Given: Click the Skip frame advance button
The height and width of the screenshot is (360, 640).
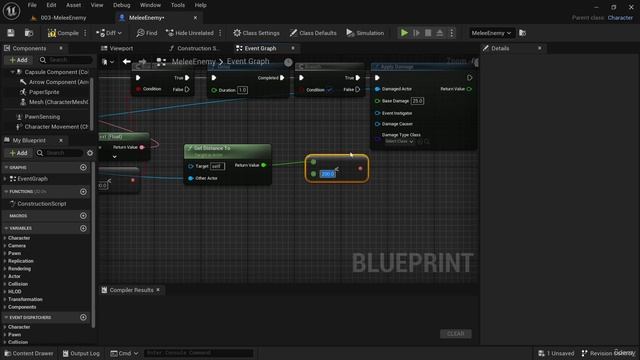Looking at the screenshot, I should click(x=416, y=33).
